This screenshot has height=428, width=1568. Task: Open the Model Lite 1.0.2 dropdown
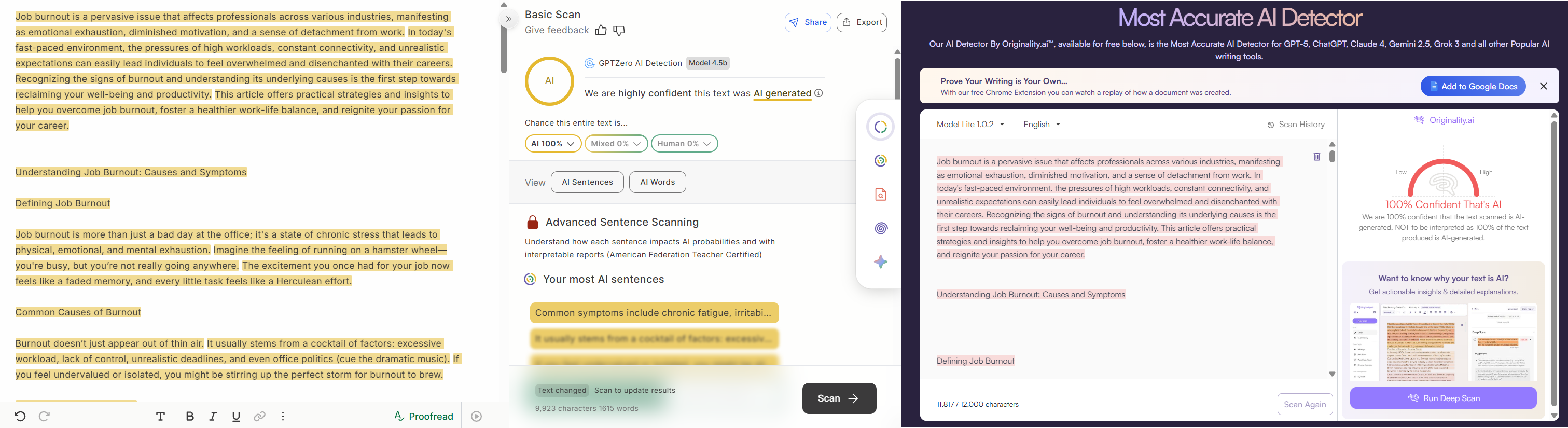tap(970, 124)
